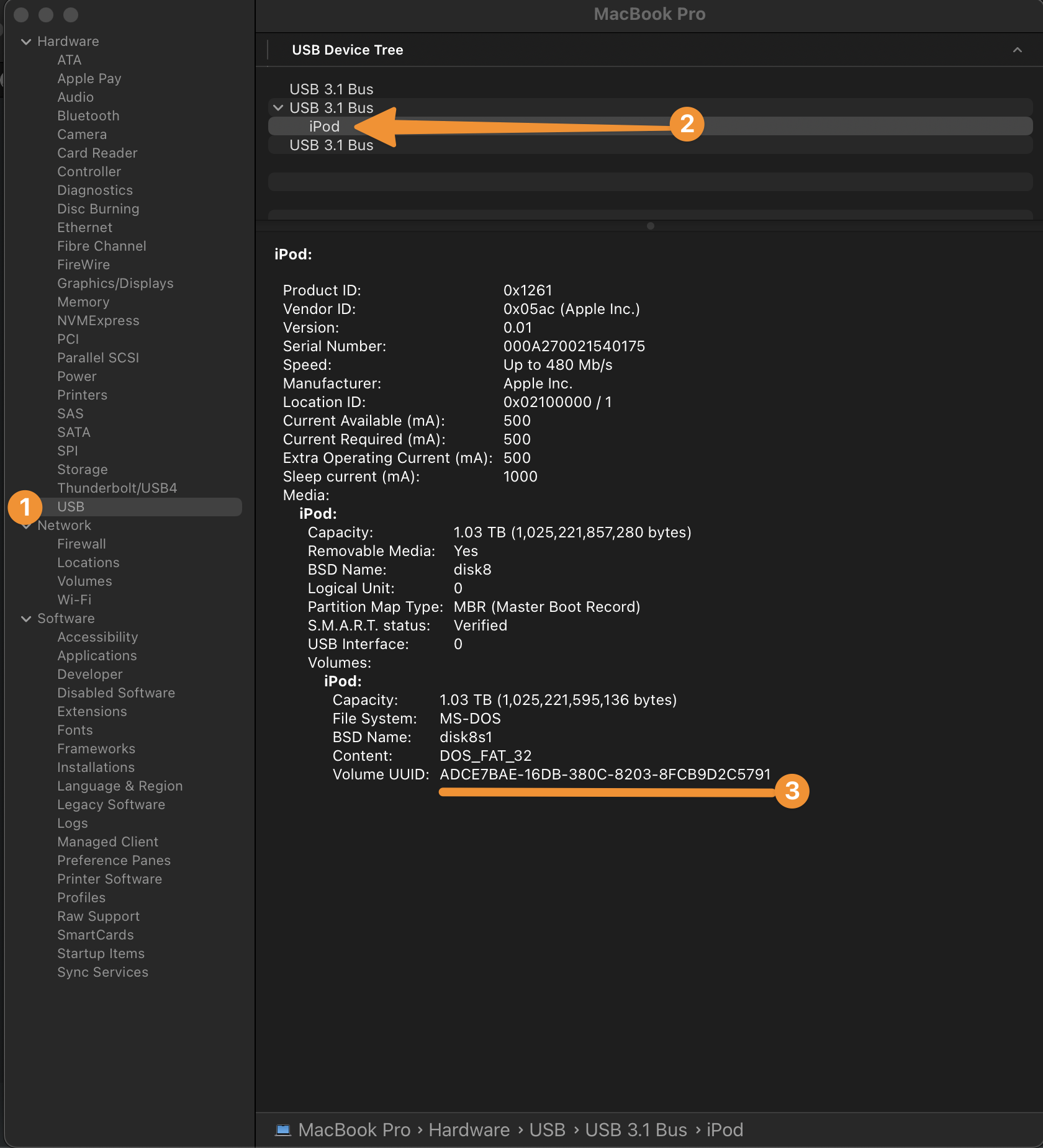Screen dimensions: 1043x1148
Task: Select Installations in the sidebar
Action: (96, 768)
